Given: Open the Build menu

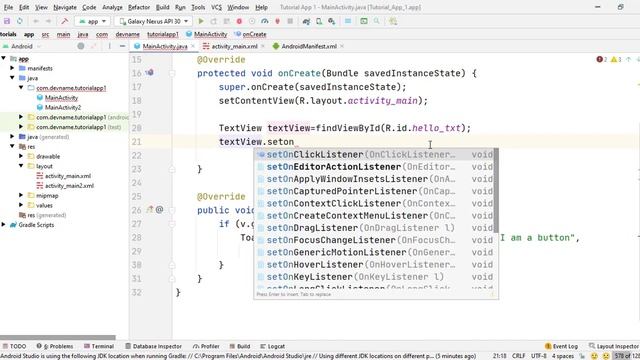Looking at the screenshot, I should tap(162, 7).
